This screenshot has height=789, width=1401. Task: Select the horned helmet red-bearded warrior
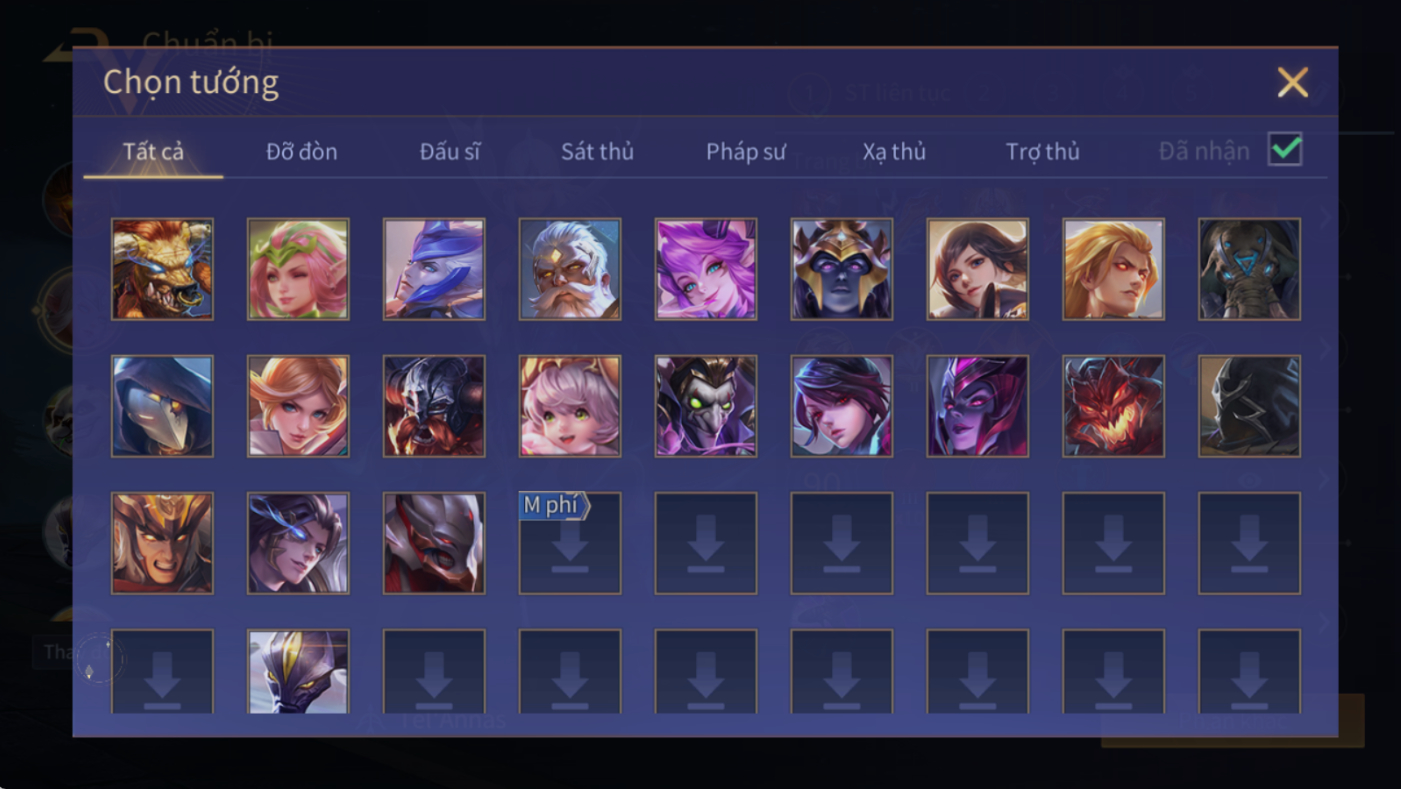coord(434,406)
